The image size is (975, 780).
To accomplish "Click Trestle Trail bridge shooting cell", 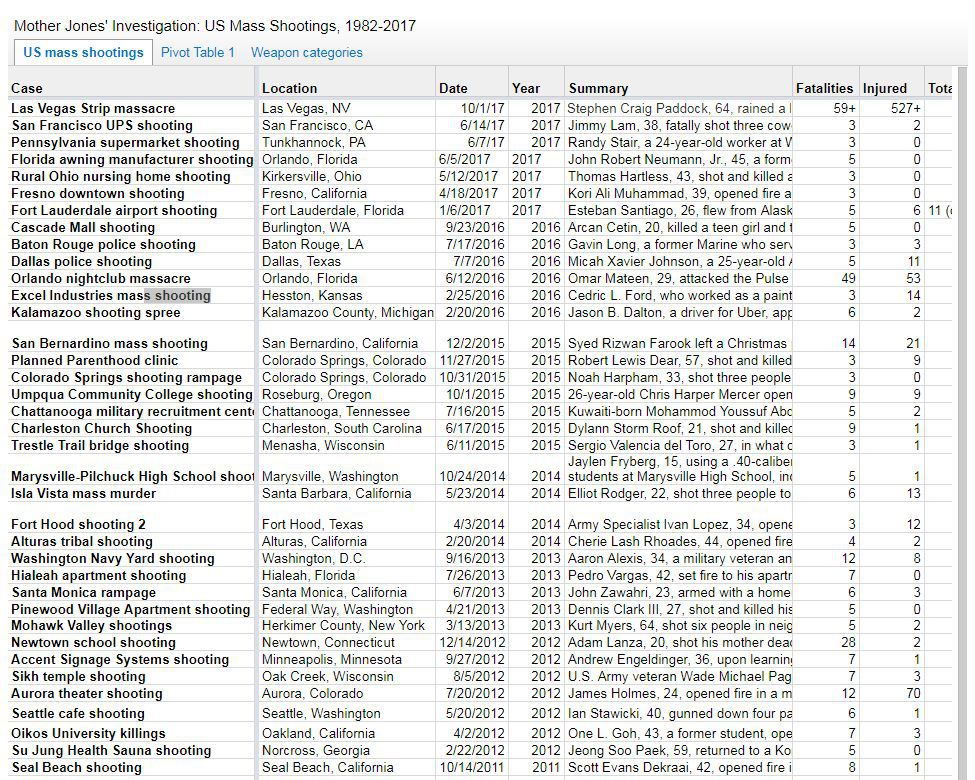I will 132,445.
